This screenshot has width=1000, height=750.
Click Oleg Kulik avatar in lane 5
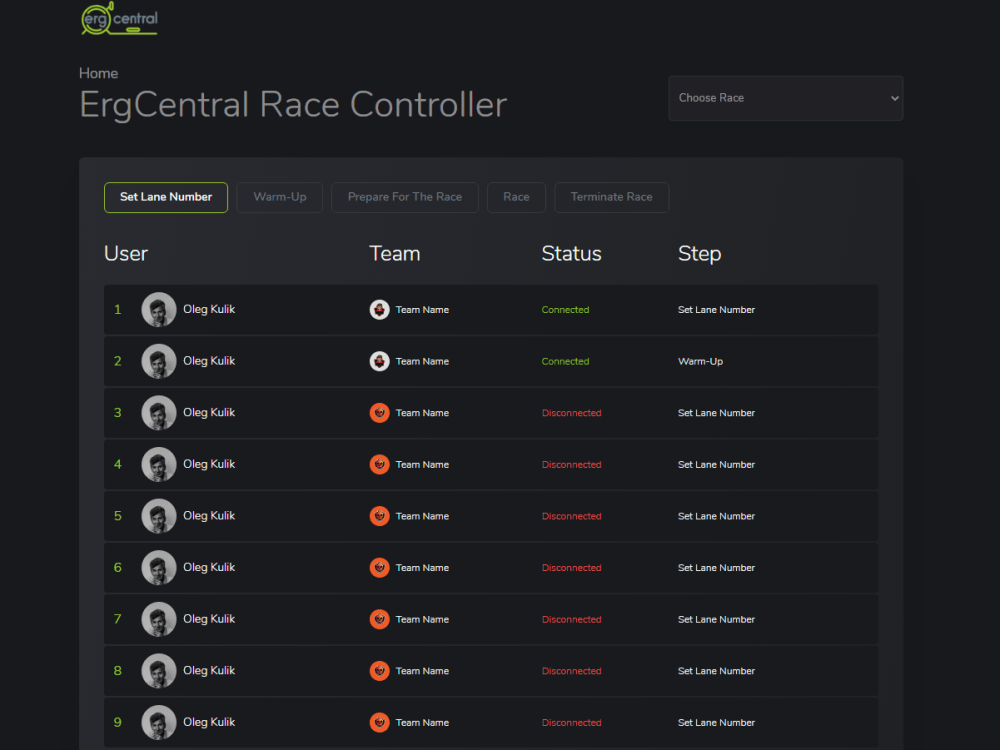[x=159, y=516]
